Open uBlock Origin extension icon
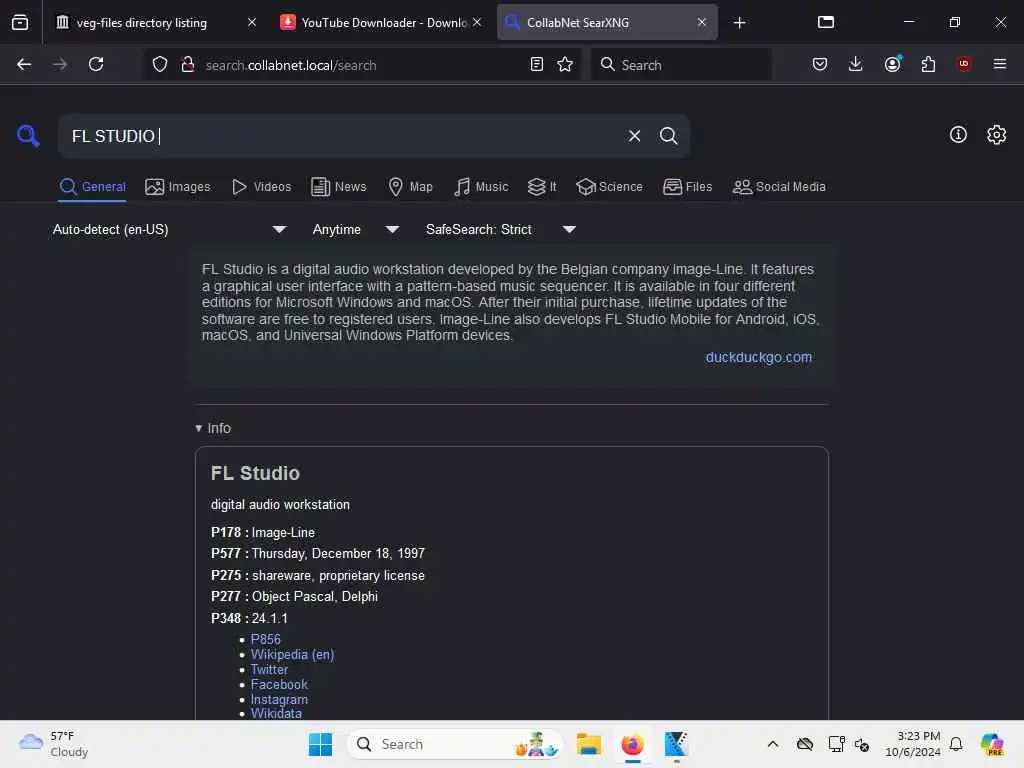 [x=964, y=64]
